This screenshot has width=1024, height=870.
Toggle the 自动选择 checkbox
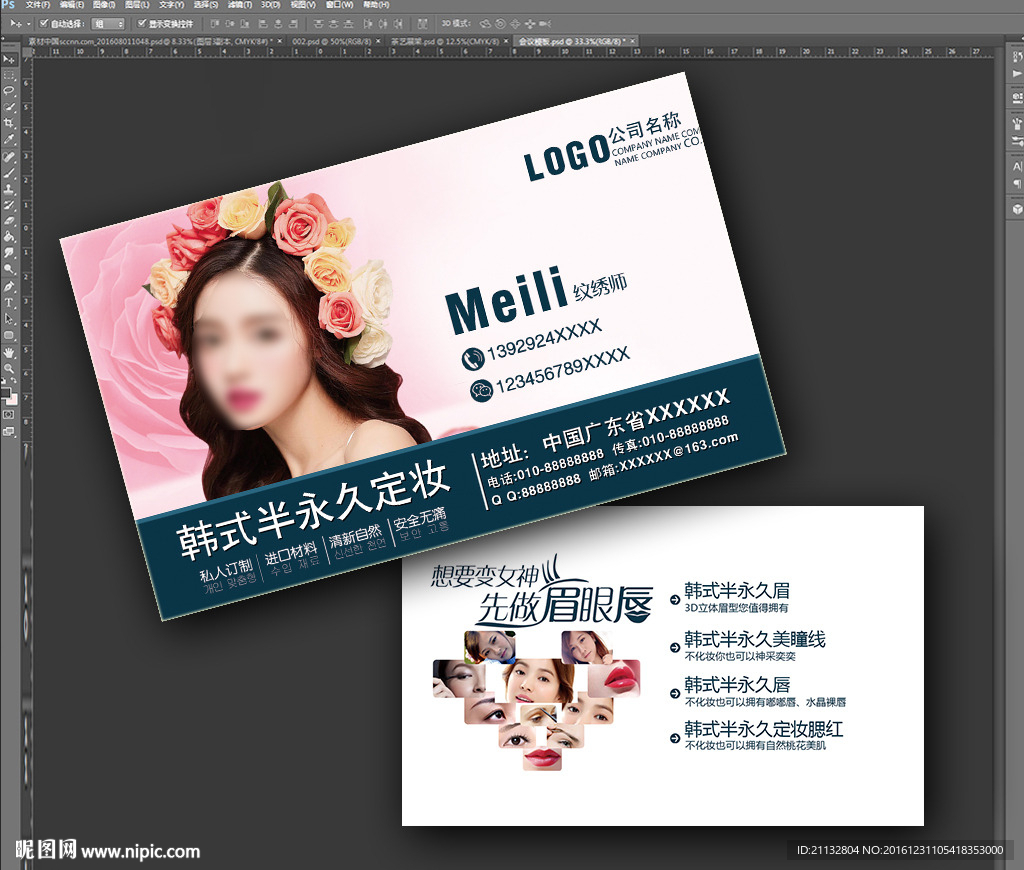click(44, 24)
